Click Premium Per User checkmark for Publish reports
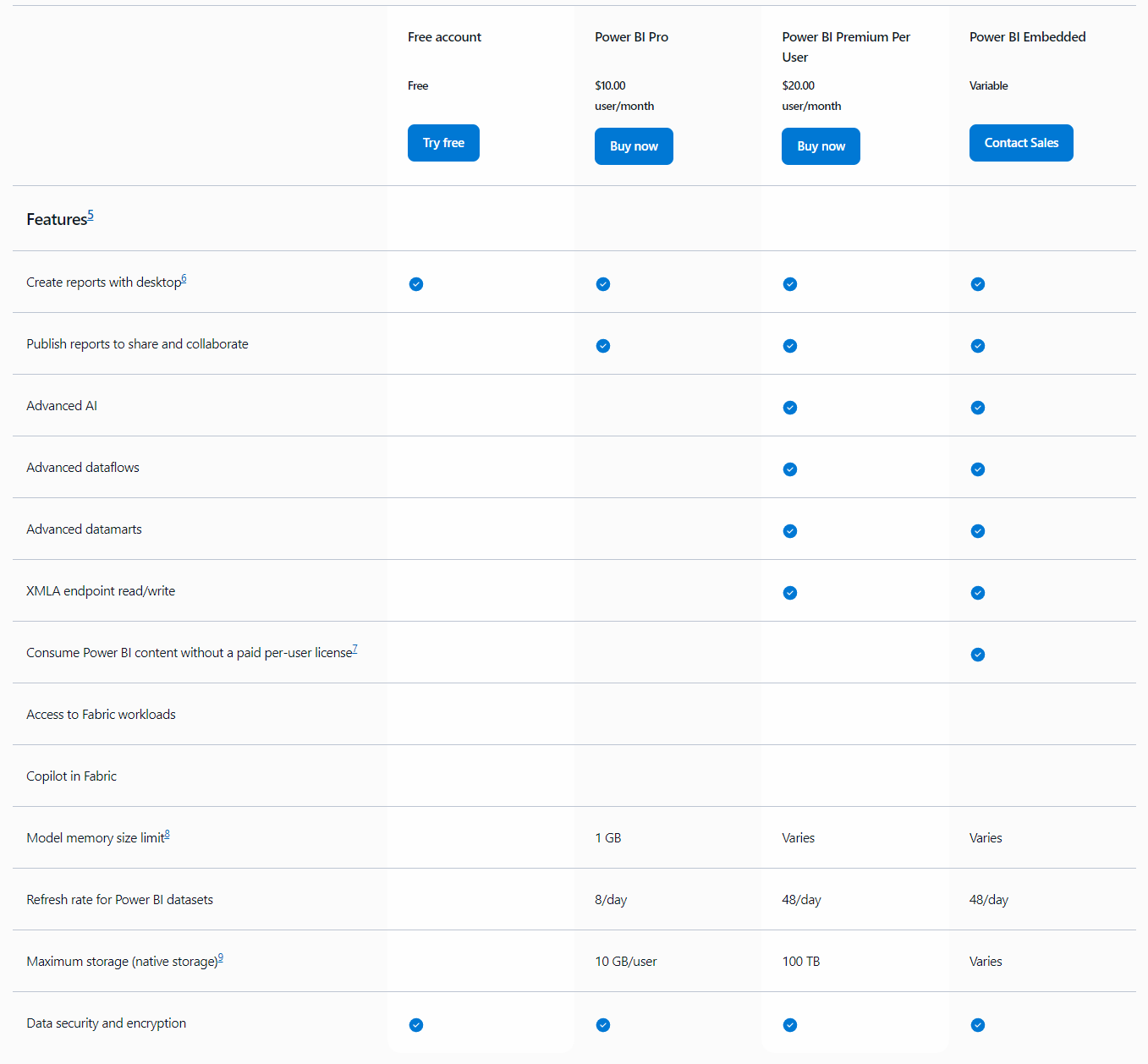Screen dimensions: 1148x1064 click(790, 346)
